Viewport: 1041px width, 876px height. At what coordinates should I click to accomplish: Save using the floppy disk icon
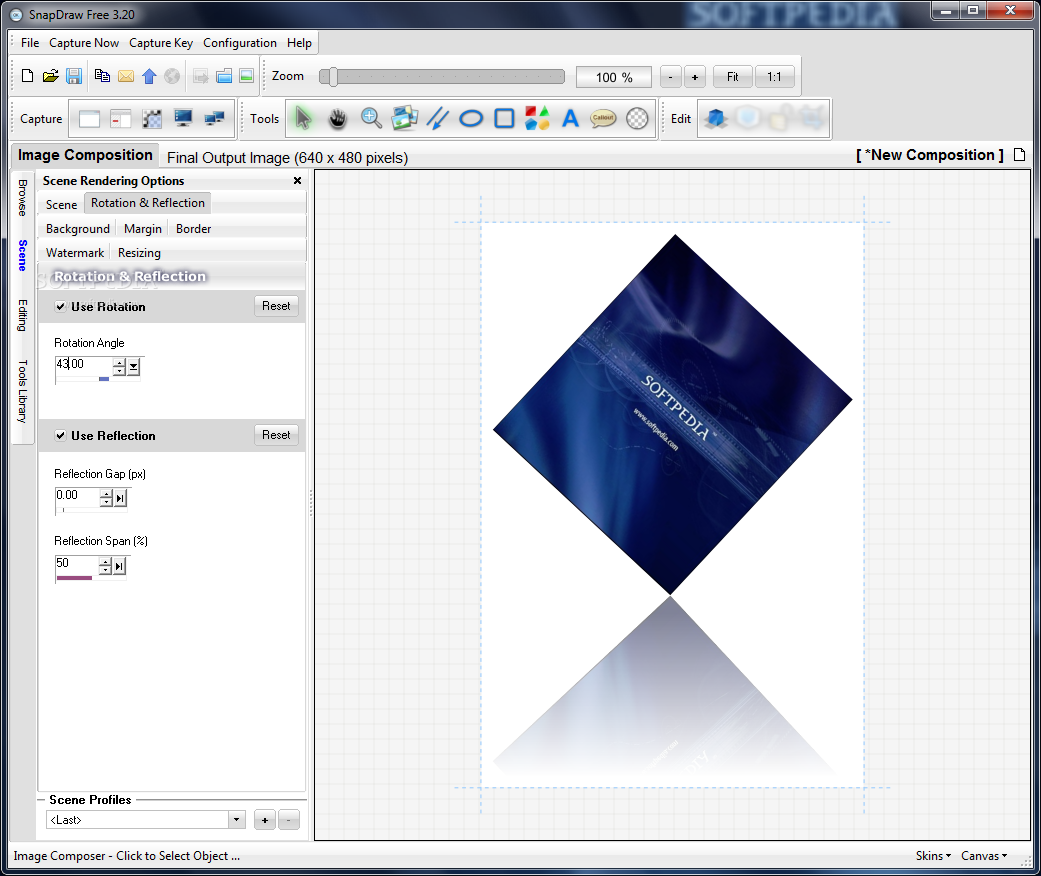point(74,76)
